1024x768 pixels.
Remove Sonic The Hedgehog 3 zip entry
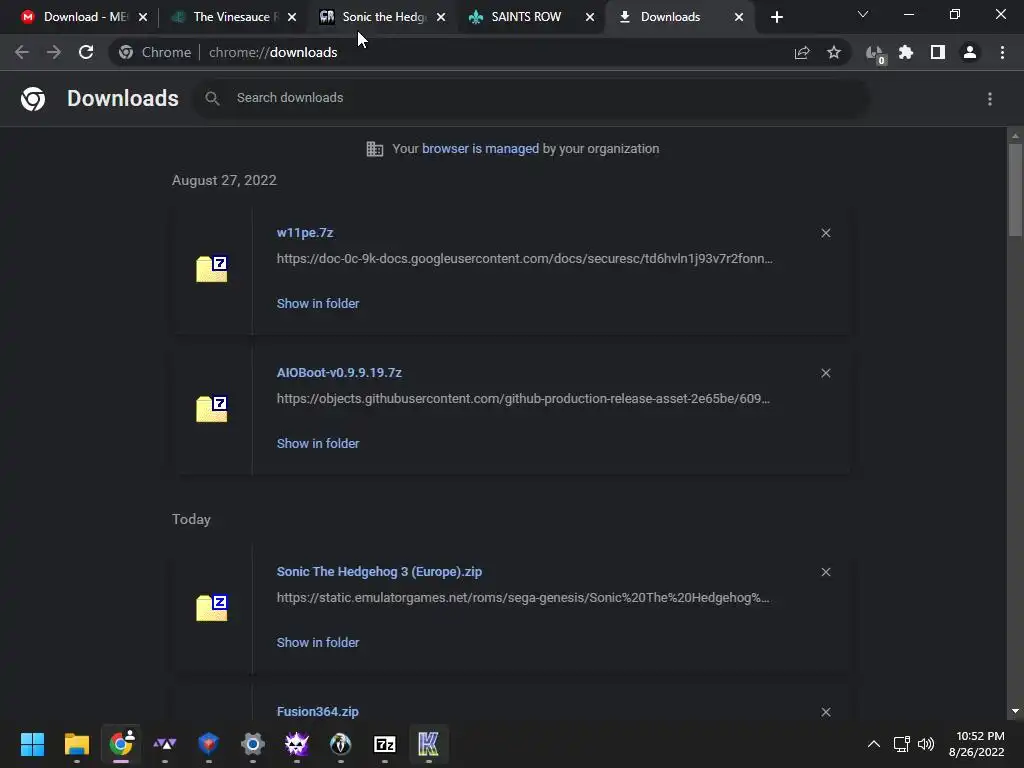coord(826,572)
